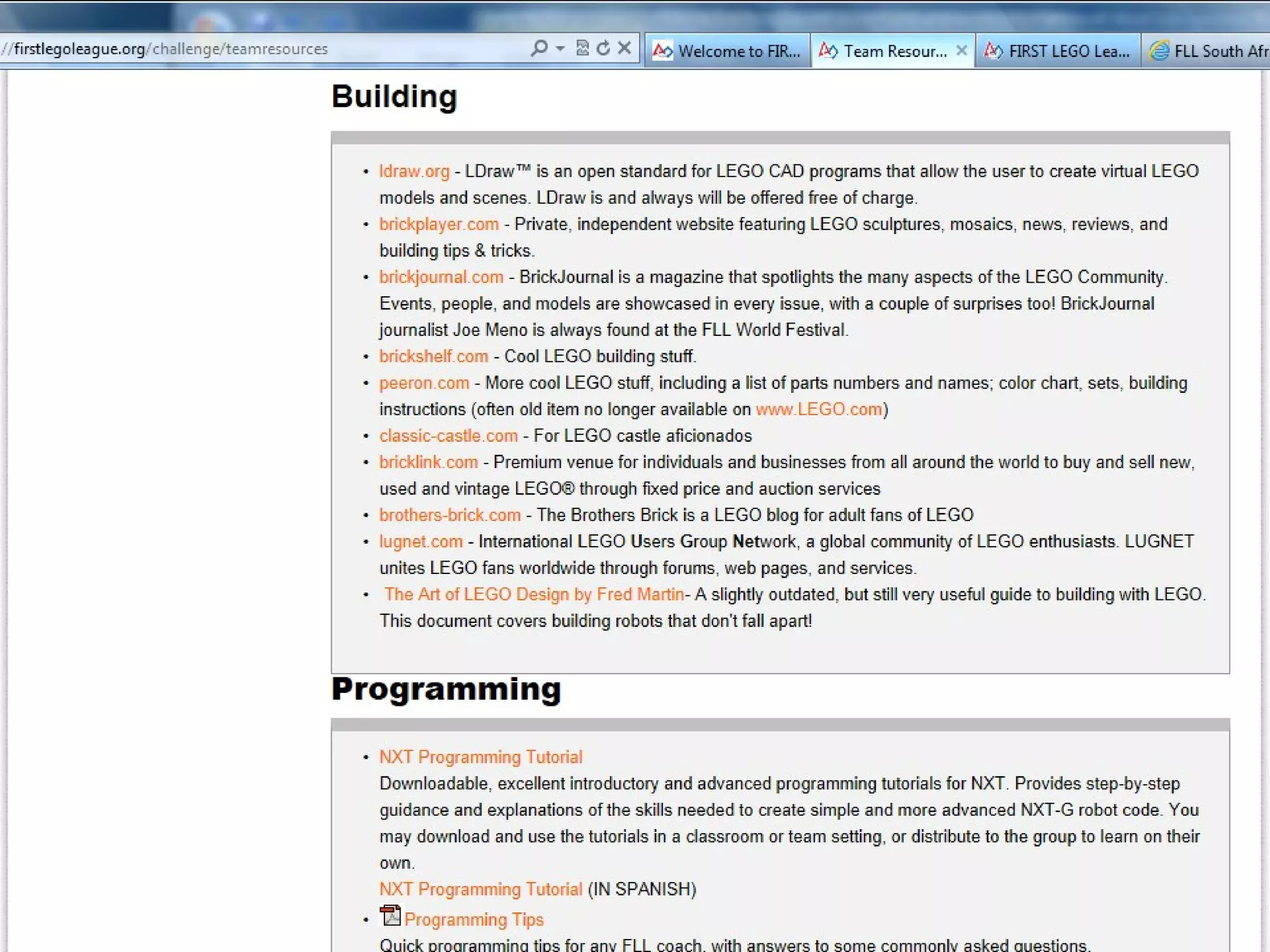The height and width of the screenshot is (952, 1270).
Task: Open the address bar autocomplete dropdown arrow
Action: point(560,48)
